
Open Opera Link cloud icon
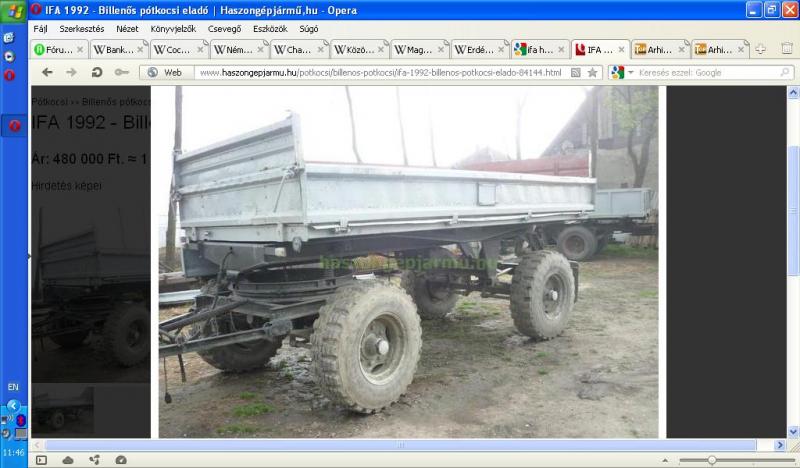[68, 460]
